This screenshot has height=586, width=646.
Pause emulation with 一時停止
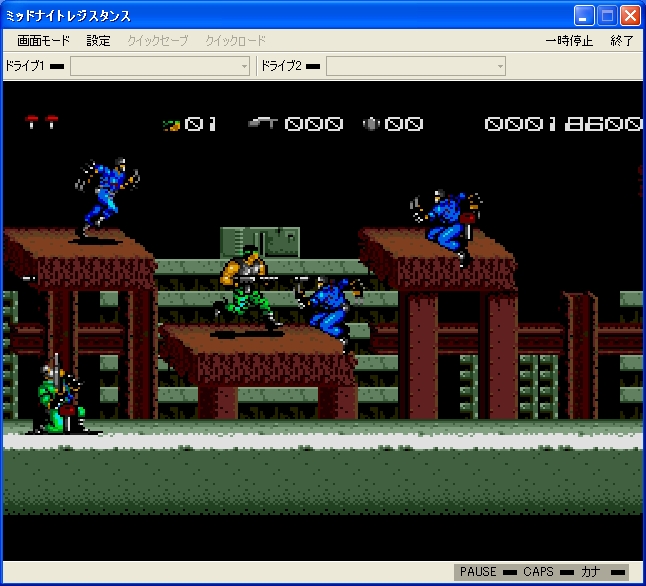point(569,40)
